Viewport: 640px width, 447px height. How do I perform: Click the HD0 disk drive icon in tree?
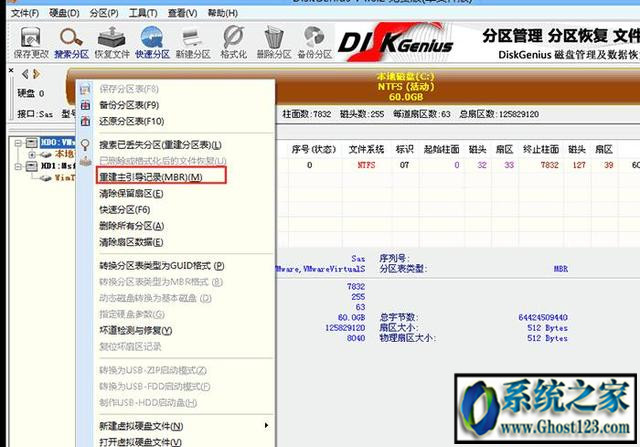point(32,142)
